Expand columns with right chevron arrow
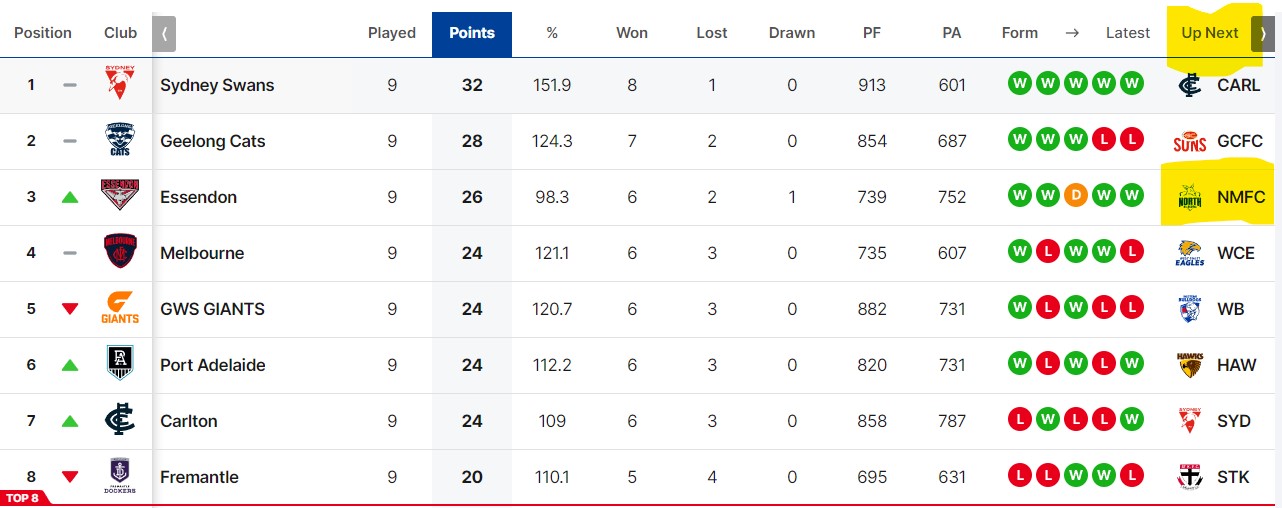Screen dimensions: 1282x508 1262,33
